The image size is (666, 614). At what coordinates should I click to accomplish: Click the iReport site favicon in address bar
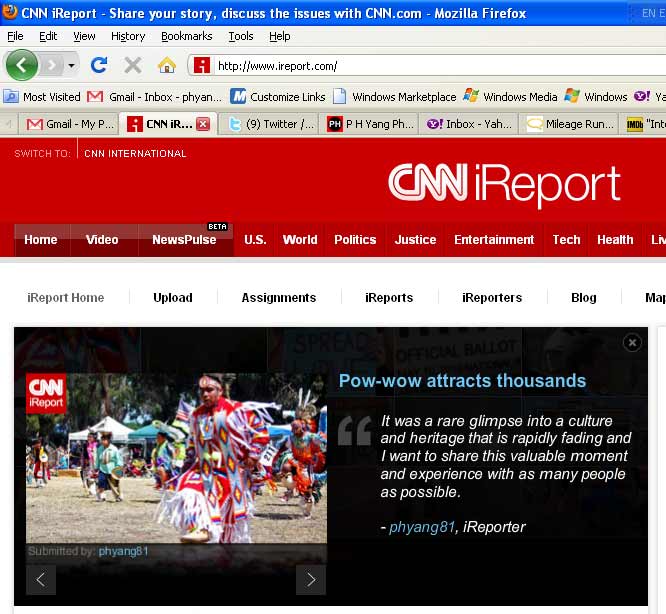click(x=202, y=65)
